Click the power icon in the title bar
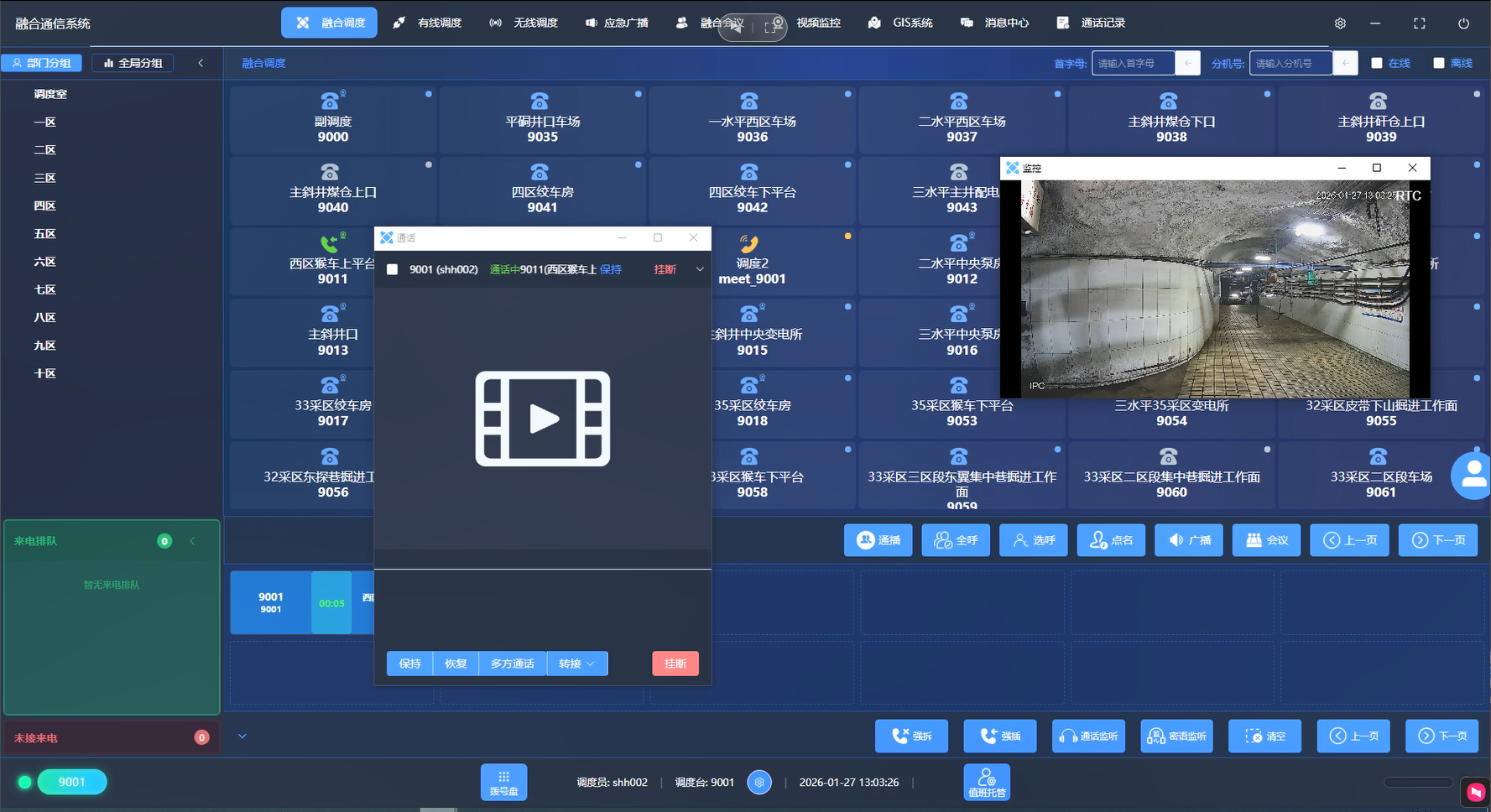This screenshot has height=812, width=1491. [x=1463, y=23]
